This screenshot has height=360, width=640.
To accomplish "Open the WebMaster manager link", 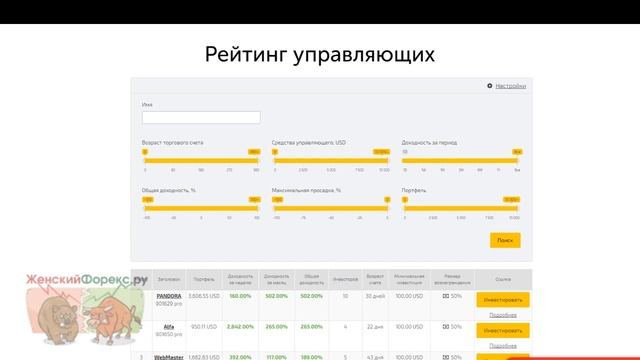I will 169,357.
